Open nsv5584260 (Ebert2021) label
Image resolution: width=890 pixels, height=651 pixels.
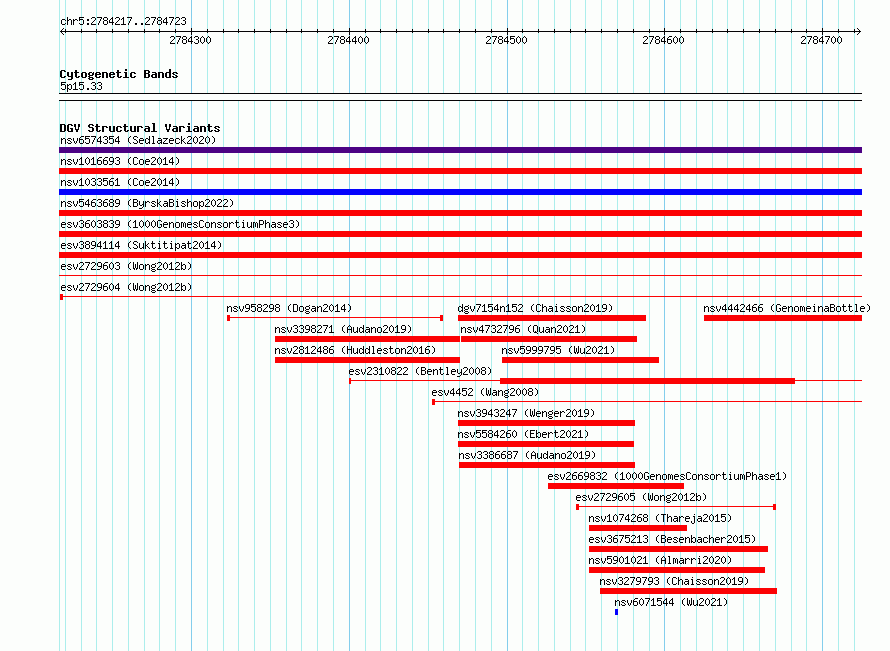pos(523,434)
